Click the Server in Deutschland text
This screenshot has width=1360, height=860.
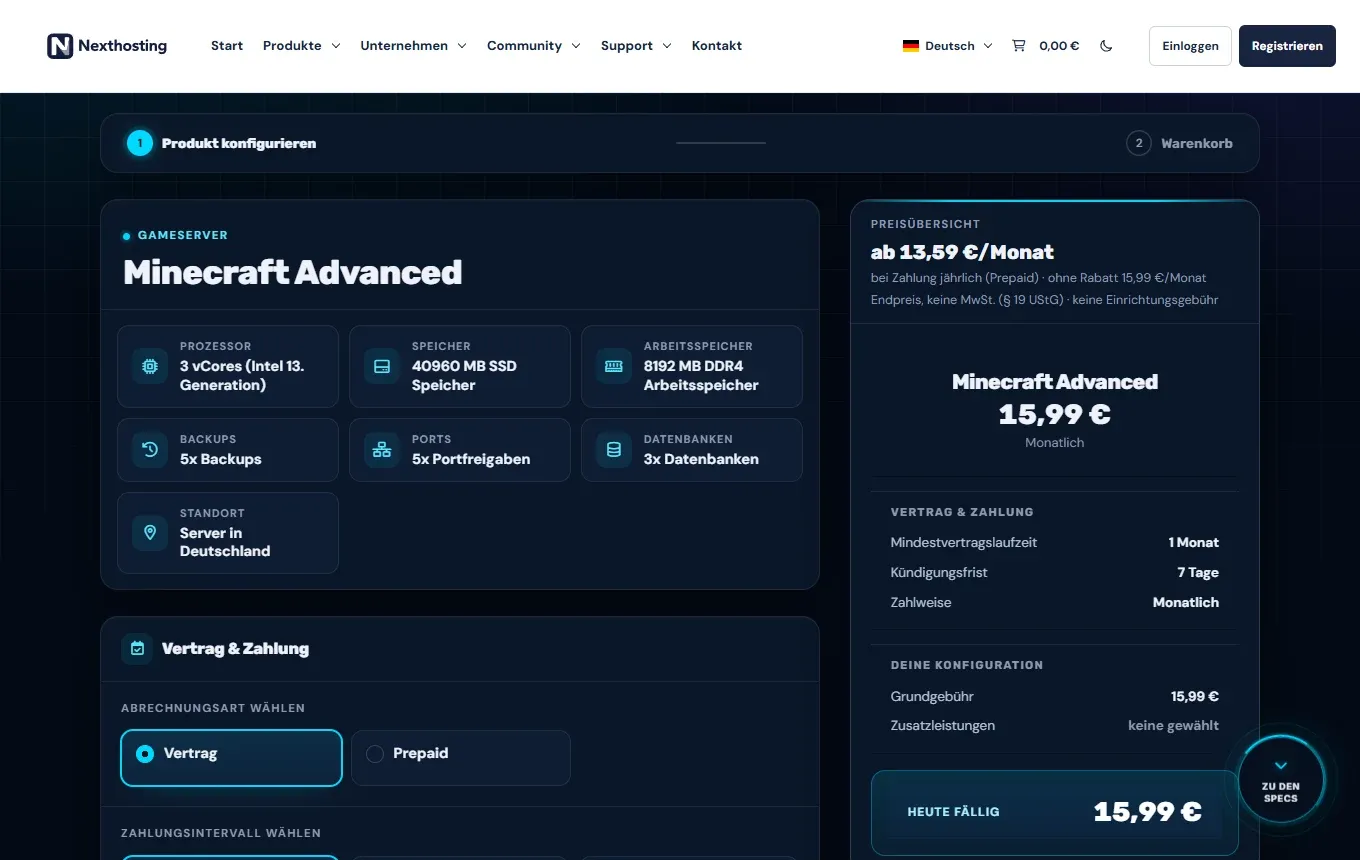tap(225, 542)
